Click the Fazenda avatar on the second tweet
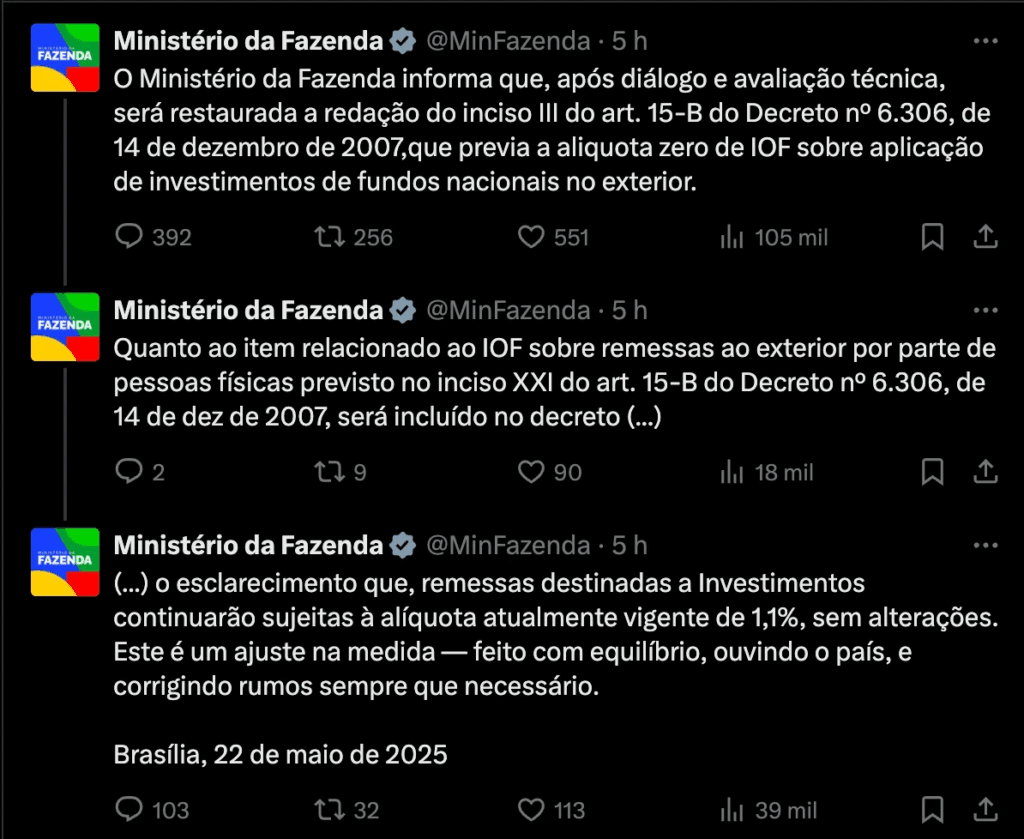Screen dimensions: 1024x839 65,326
